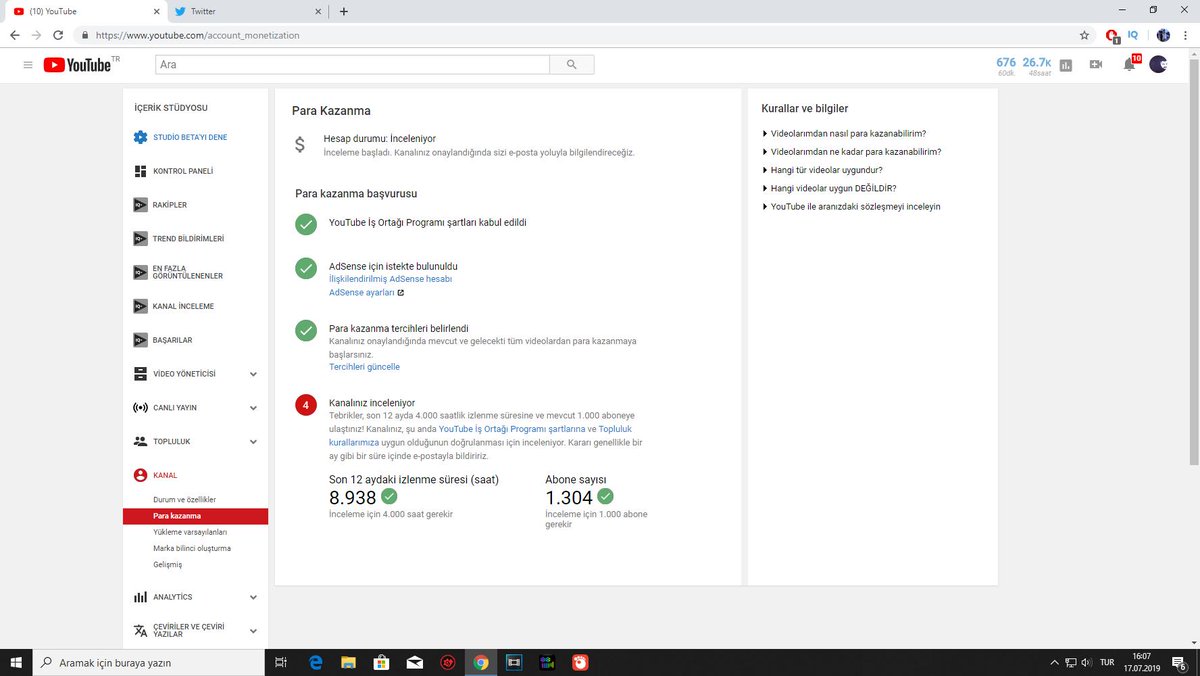Click the IQ extension icon
1200x676 pixels.
coord(1133,34)
